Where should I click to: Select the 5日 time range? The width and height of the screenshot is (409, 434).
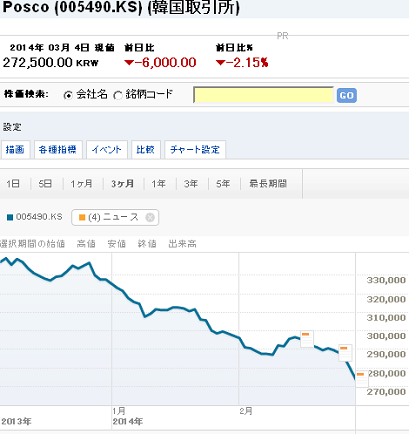pyautogui.click(x=45, y=184)
